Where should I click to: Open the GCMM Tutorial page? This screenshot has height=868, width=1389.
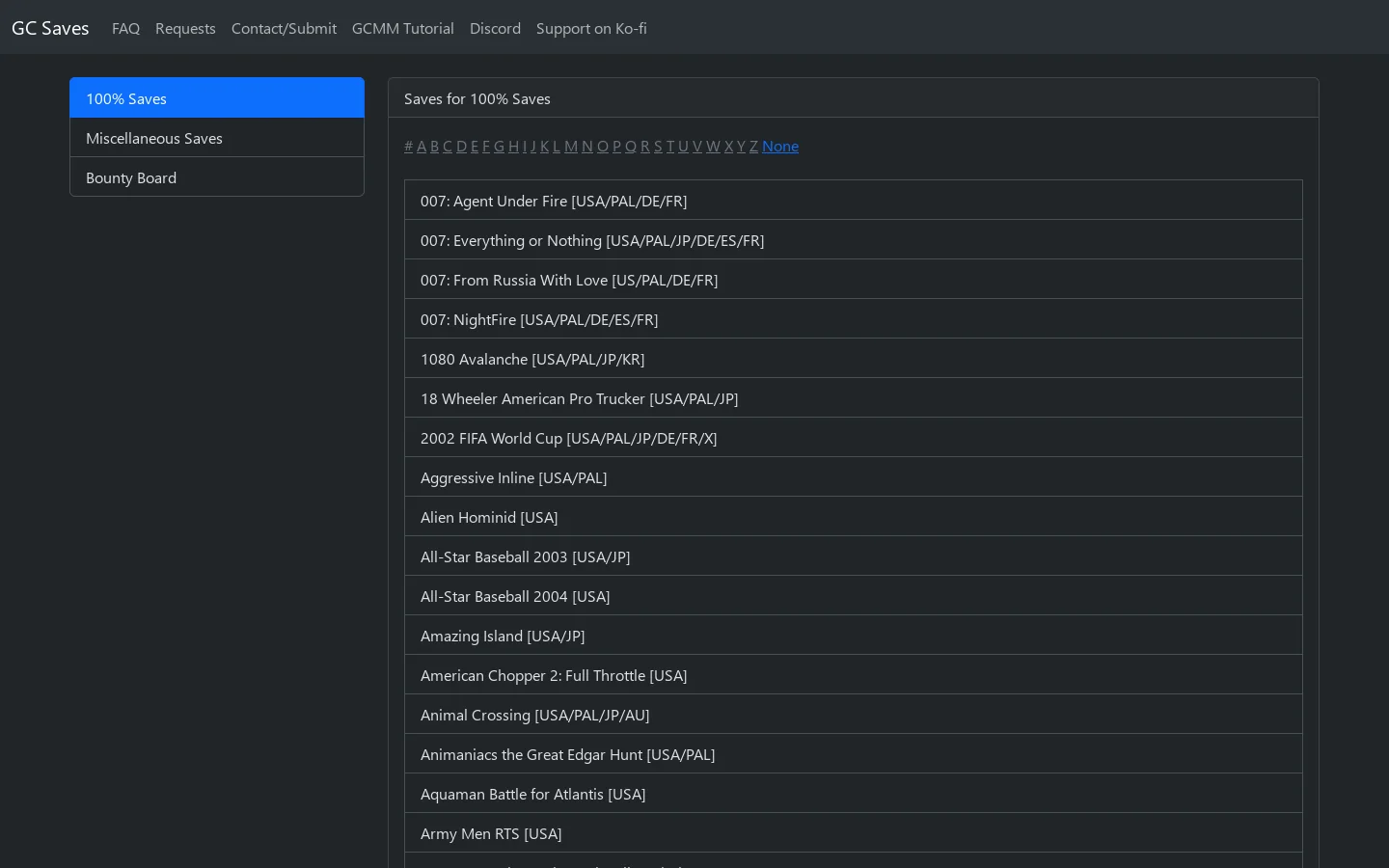(x=403, y=29)
